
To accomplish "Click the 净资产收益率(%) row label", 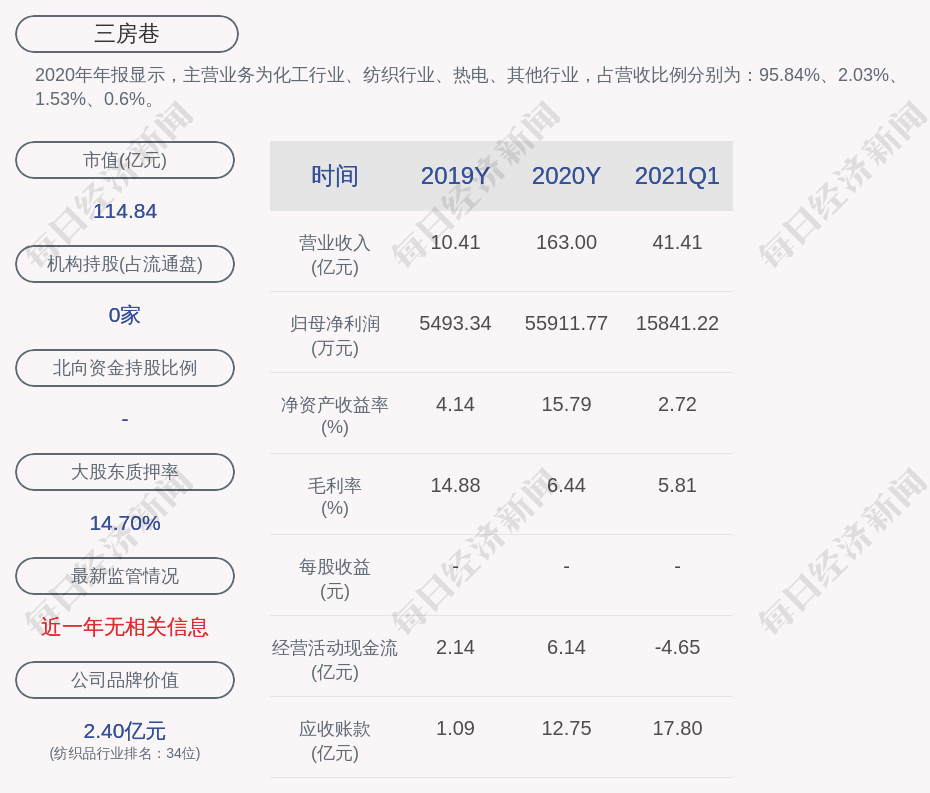I will pyautogui.click(x=335, y=416).
